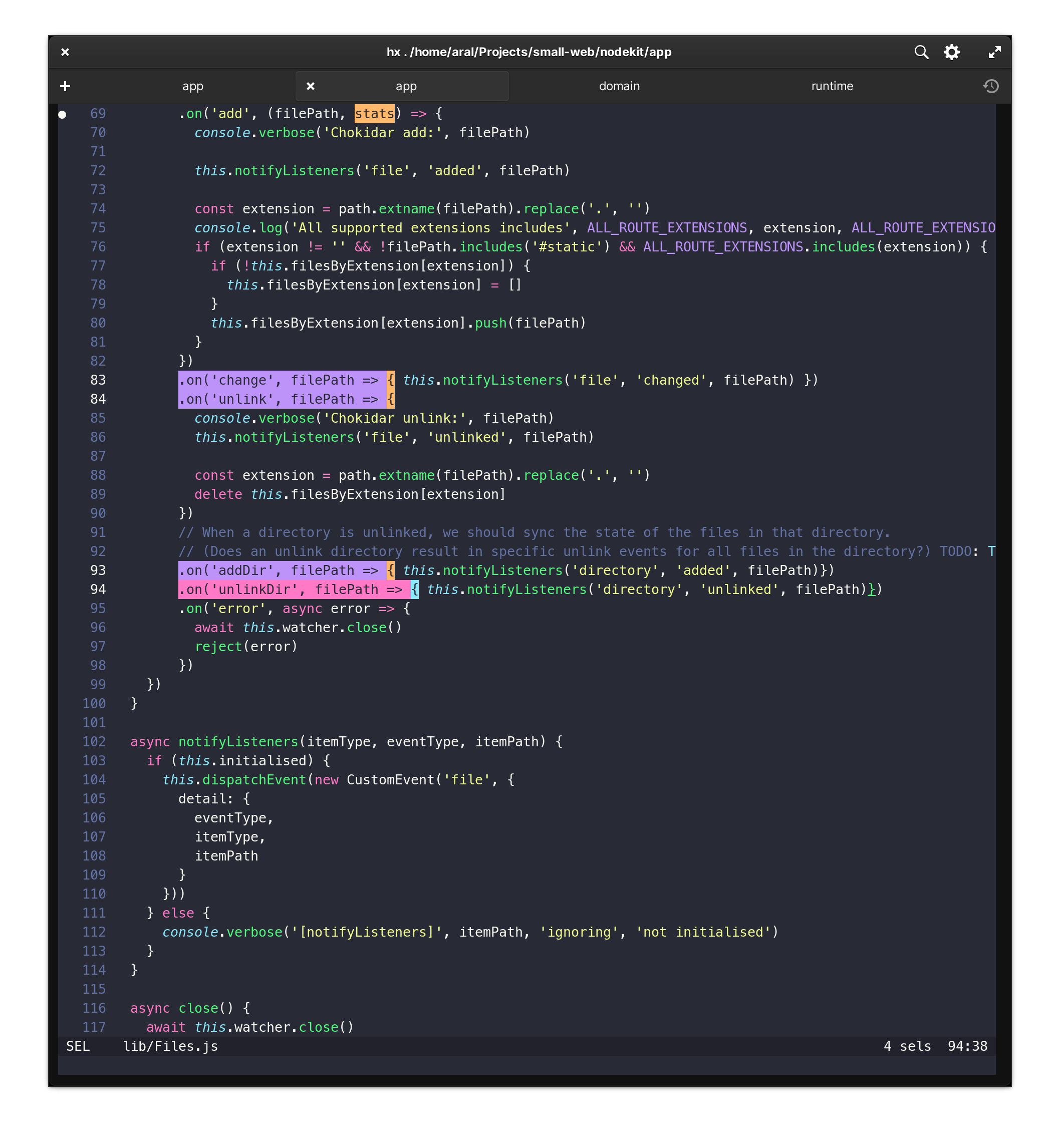Enter fullscreen with the expand icon
The image size is (1060, 1148).
click(994, 52)
